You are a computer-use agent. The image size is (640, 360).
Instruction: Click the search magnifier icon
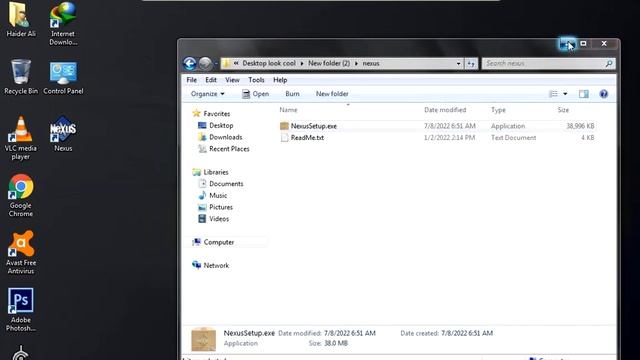609,63
